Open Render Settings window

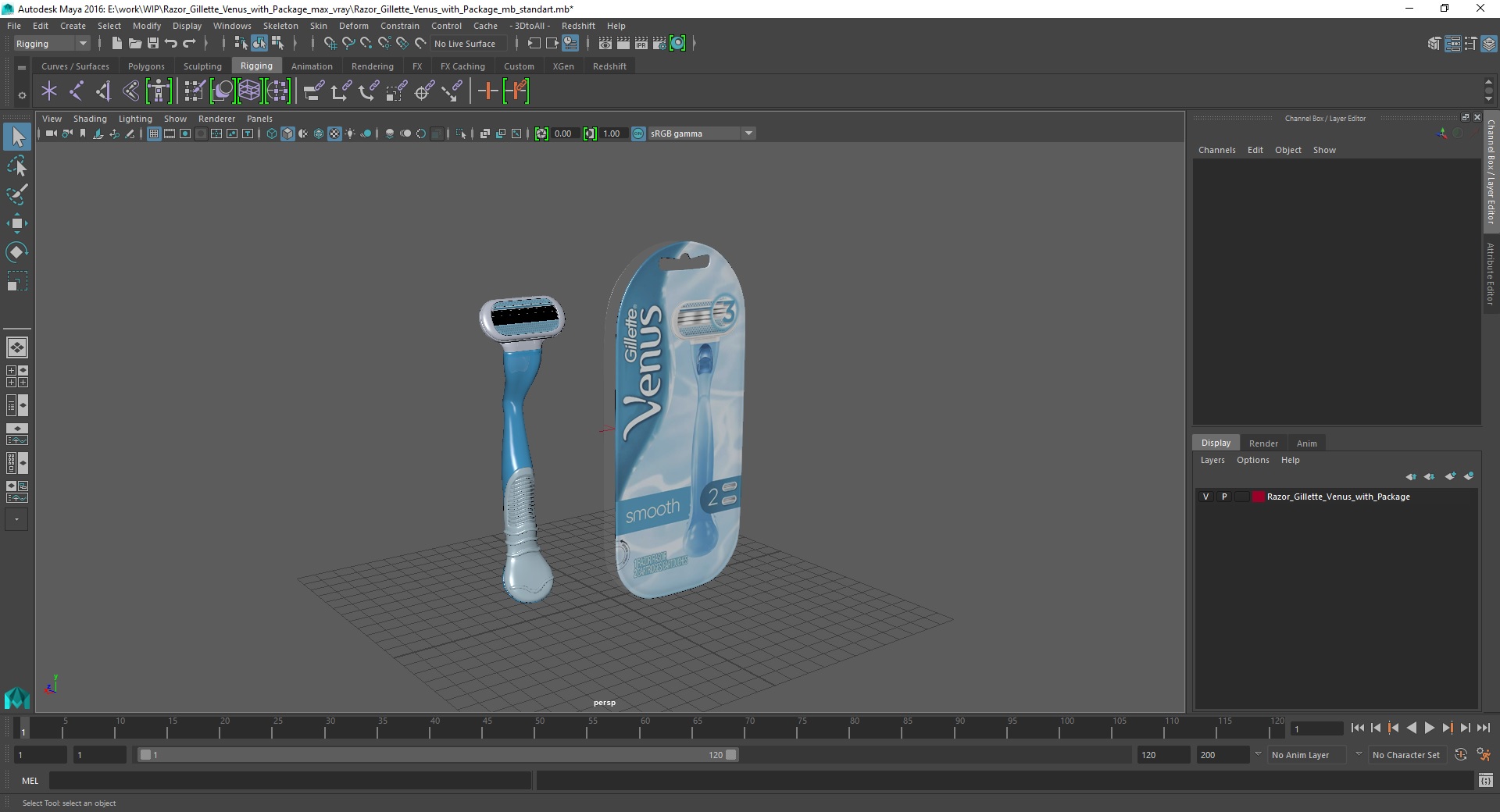tap(659, 44)
